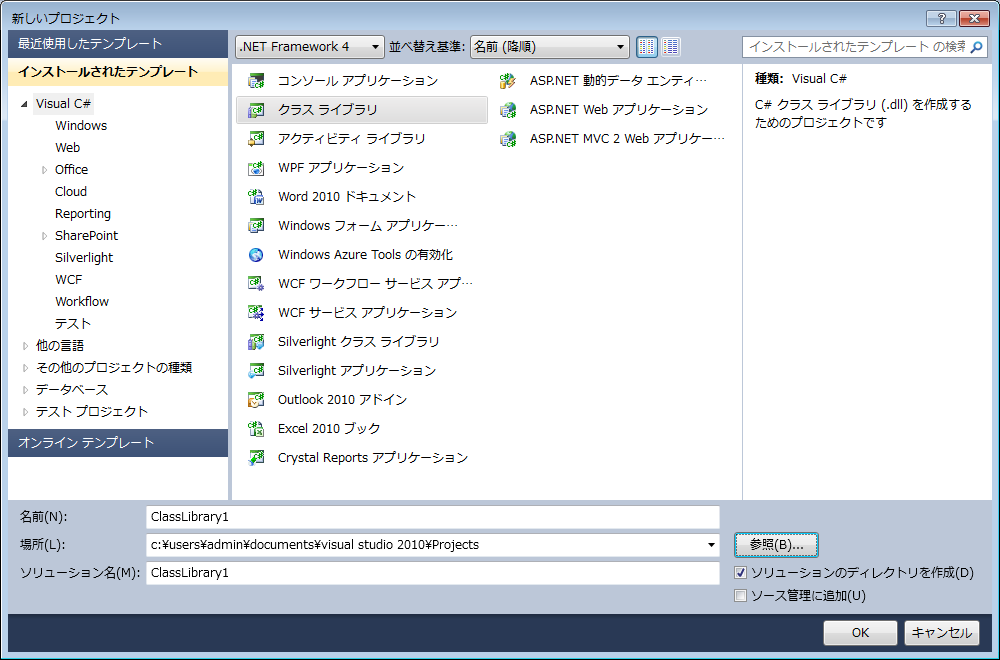This screenshot has height=660, width=1000.
Task: Select Silverlight category in tree
Action: (x=84, y=258)
